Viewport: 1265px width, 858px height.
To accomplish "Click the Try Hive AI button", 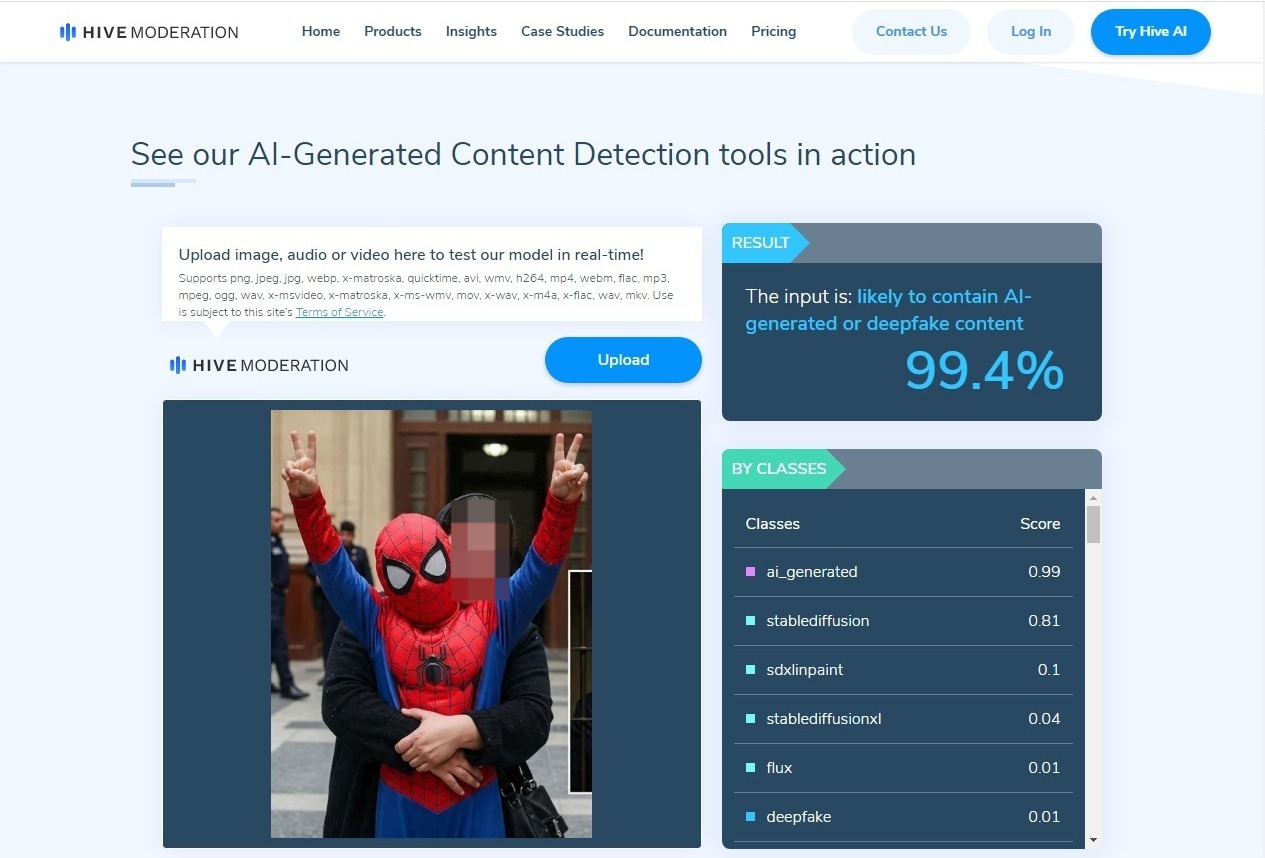I will 1151,32.
